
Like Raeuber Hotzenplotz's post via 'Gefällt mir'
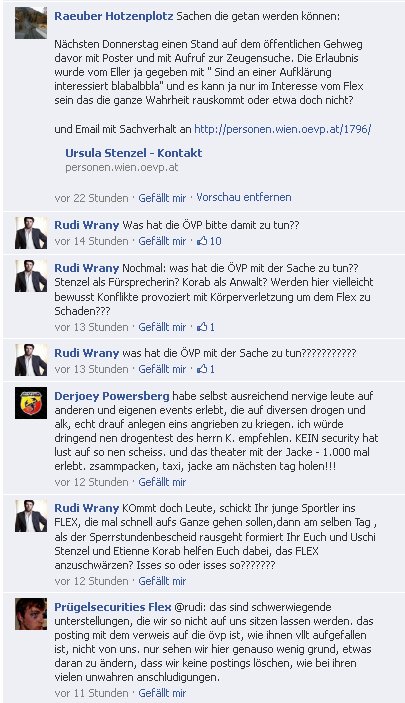162,198
